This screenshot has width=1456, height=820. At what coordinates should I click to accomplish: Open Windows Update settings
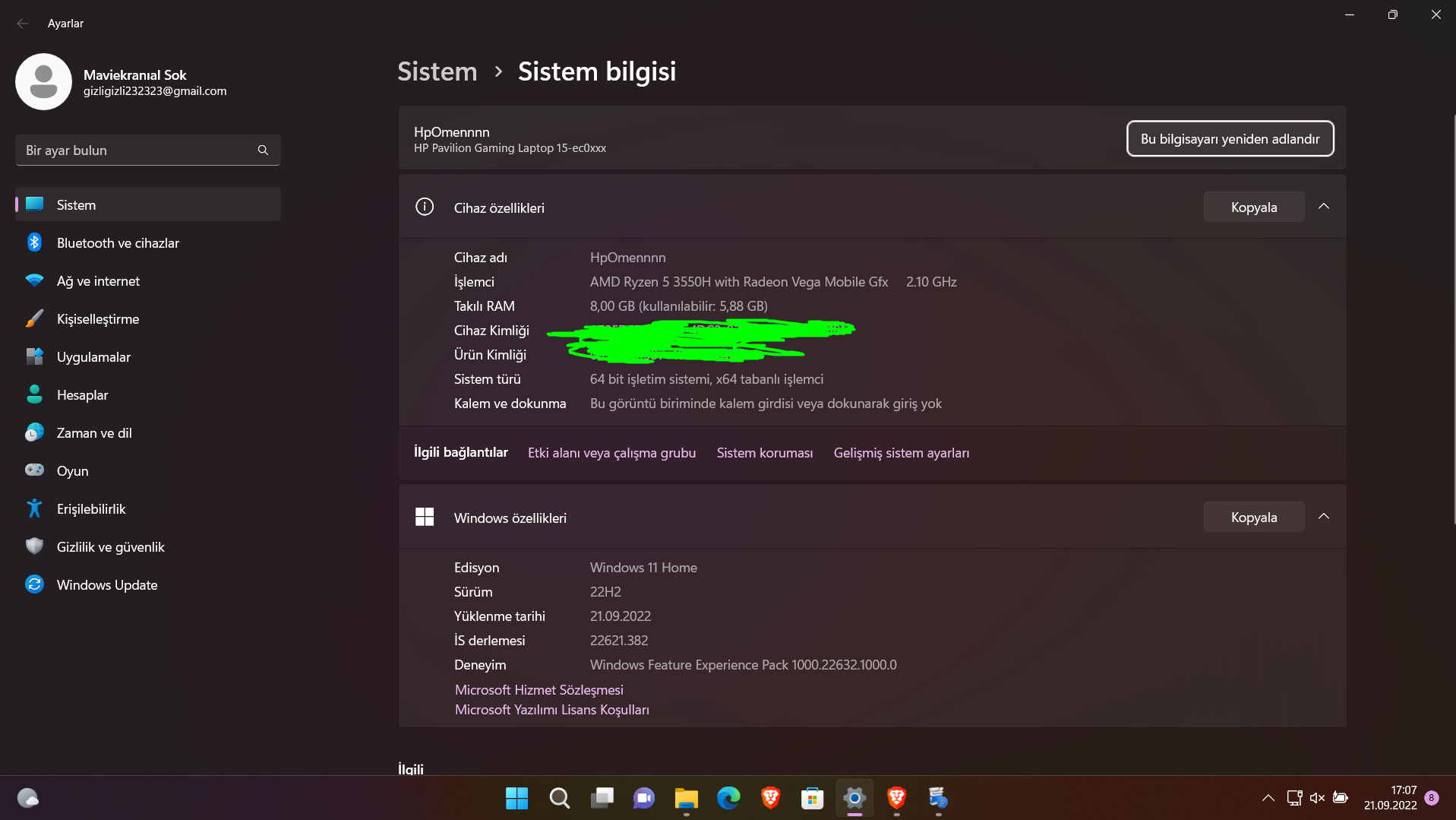click(x=148, y=585)
